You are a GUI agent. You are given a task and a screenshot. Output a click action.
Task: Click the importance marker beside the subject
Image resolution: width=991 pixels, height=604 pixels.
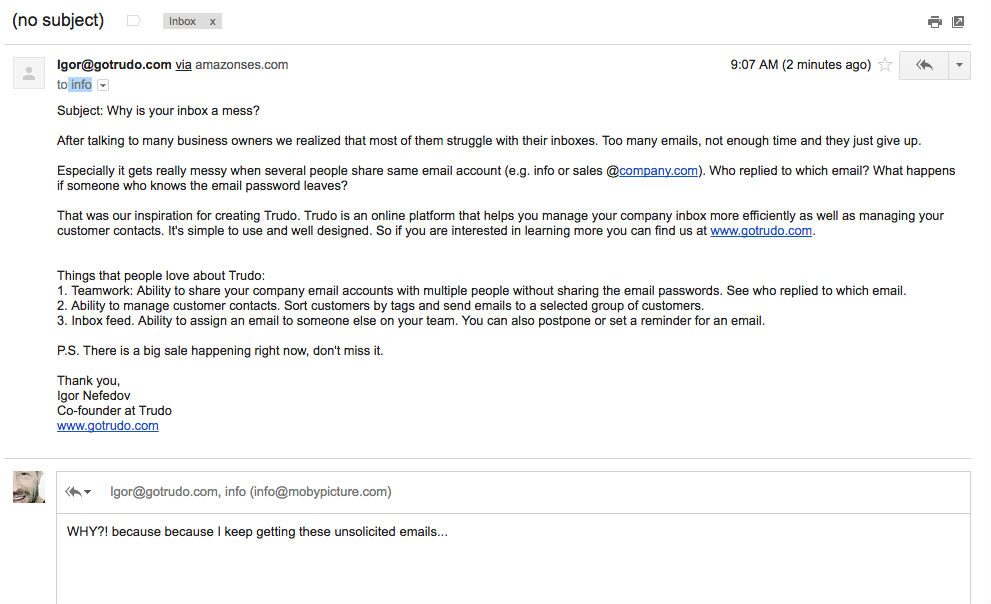pyautogui.click(x=134, y=21)
